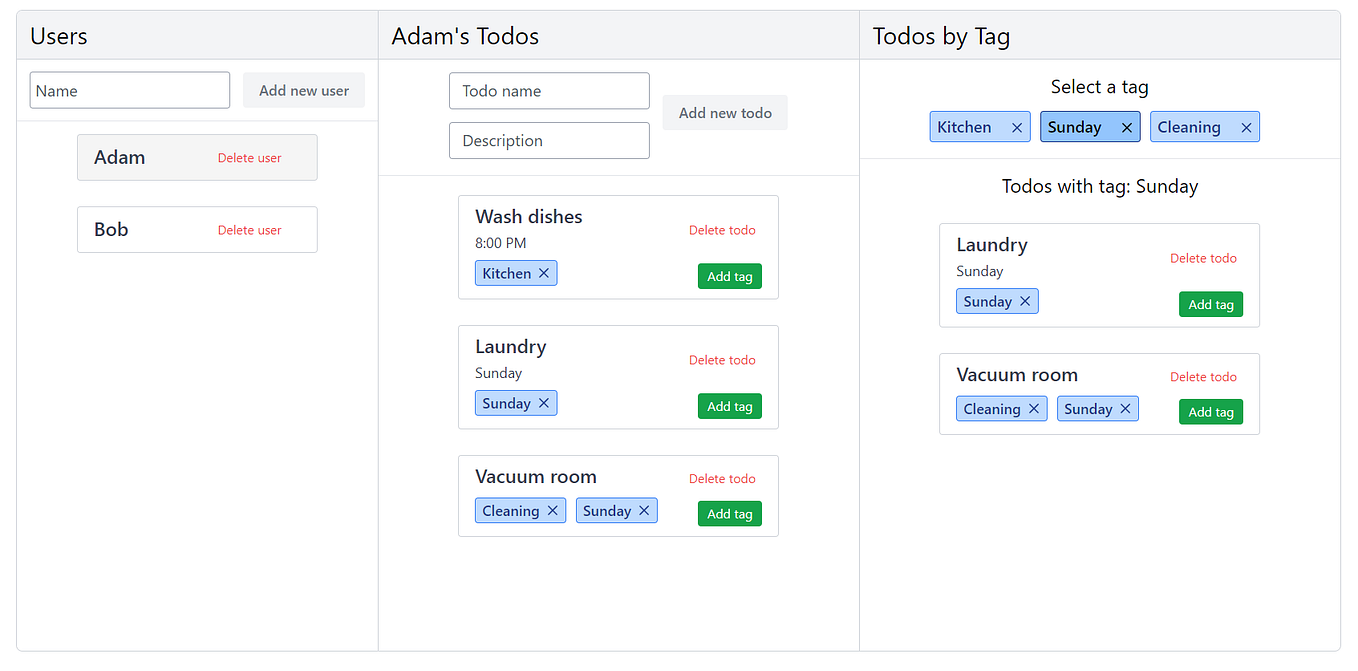Delete the user Adam
Screen dimensions: 1358x671
(250, 158)
